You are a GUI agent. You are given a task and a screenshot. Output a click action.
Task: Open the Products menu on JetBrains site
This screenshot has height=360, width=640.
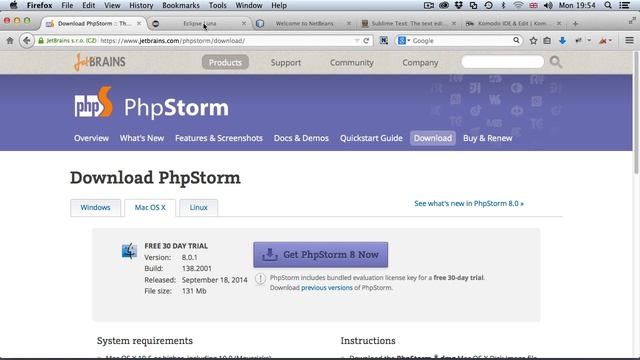tap(225, 62)
